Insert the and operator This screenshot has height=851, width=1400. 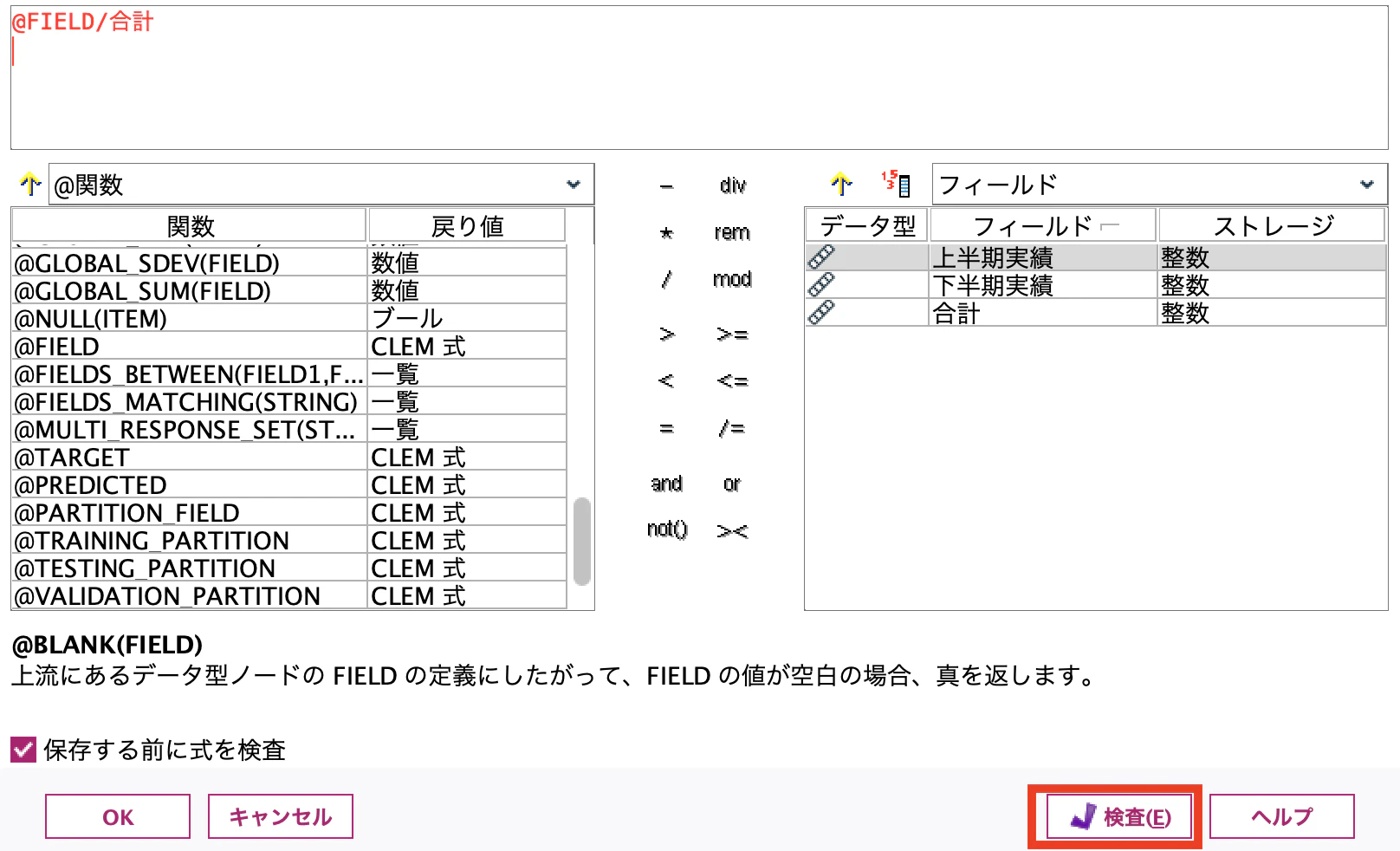click(x=666, y=484)
